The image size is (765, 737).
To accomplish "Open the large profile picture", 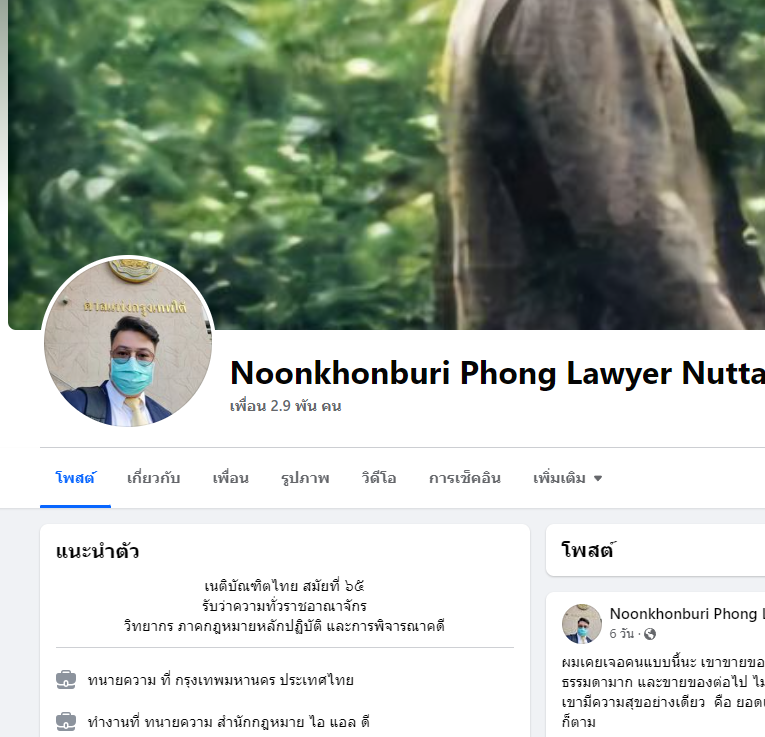I will point(128,341).
